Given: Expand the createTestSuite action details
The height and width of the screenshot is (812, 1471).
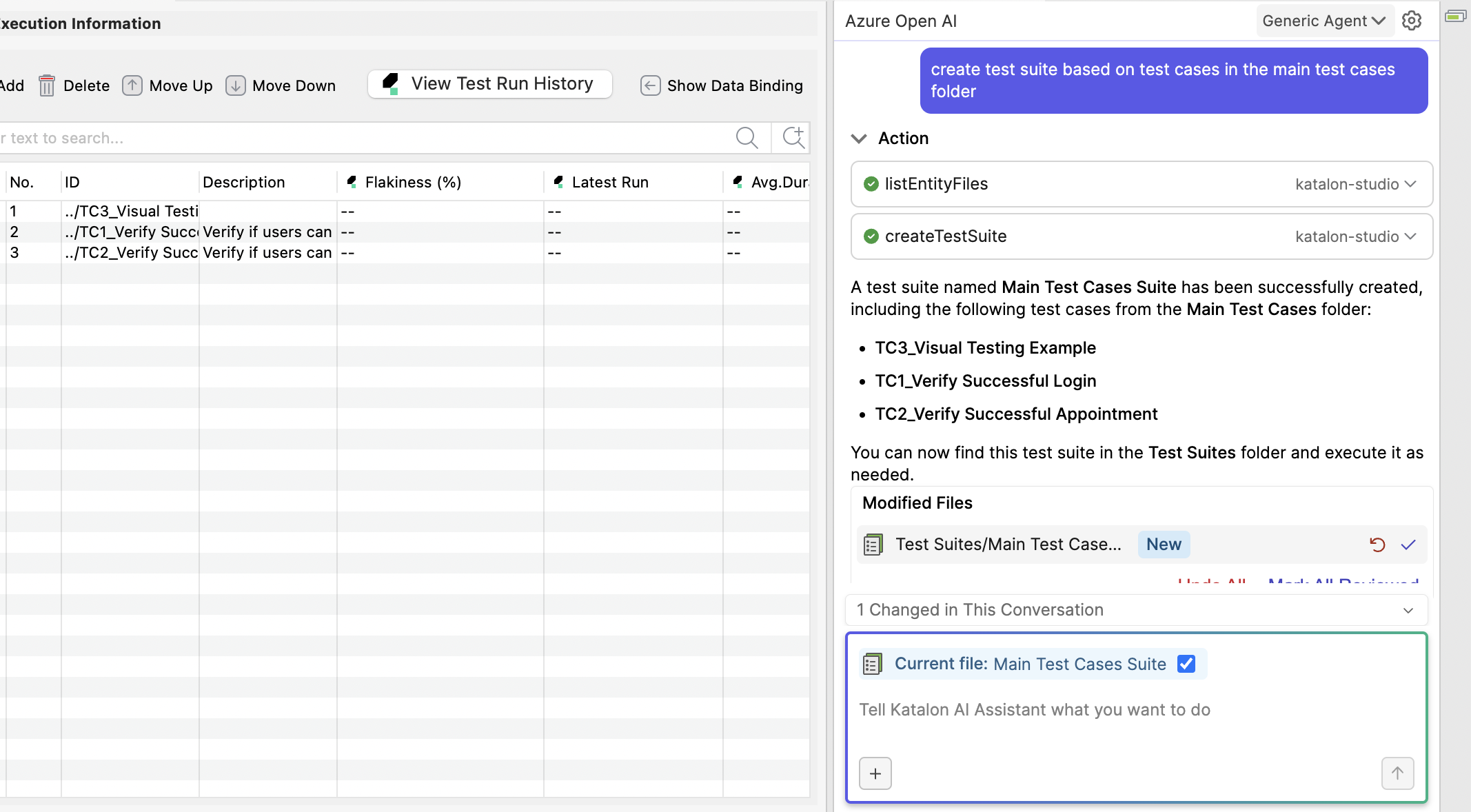Looking at the screenshot, I should click(1410, 236).
